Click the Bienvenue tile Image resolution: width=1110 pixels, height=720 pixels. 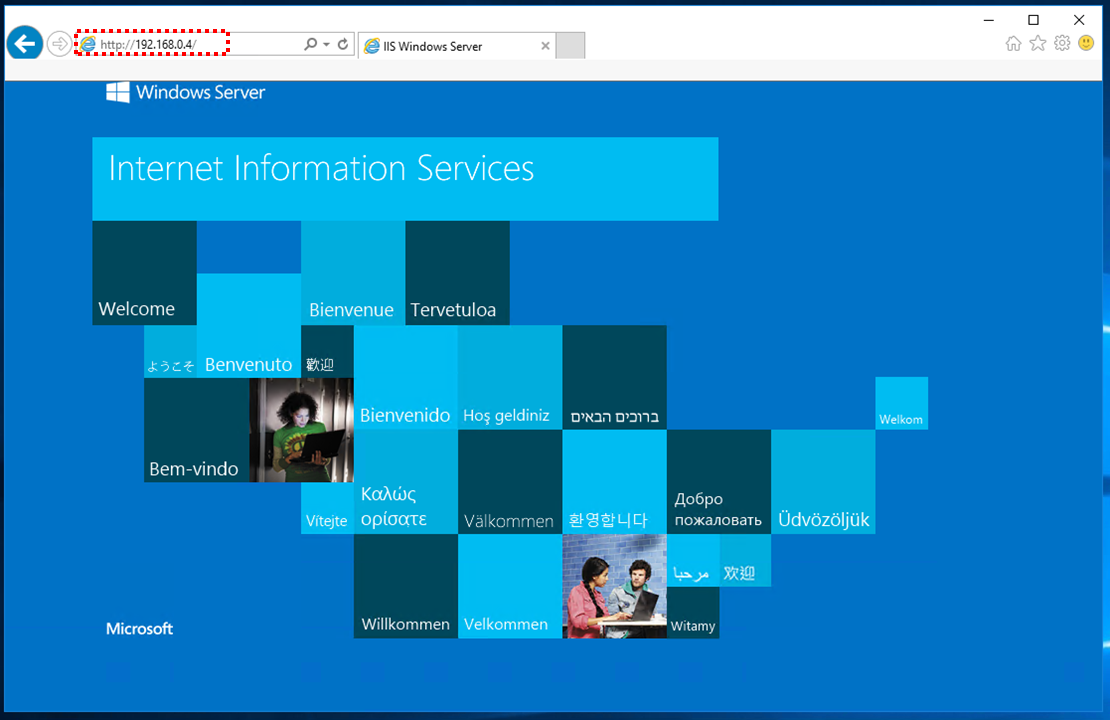pos(353,273)
